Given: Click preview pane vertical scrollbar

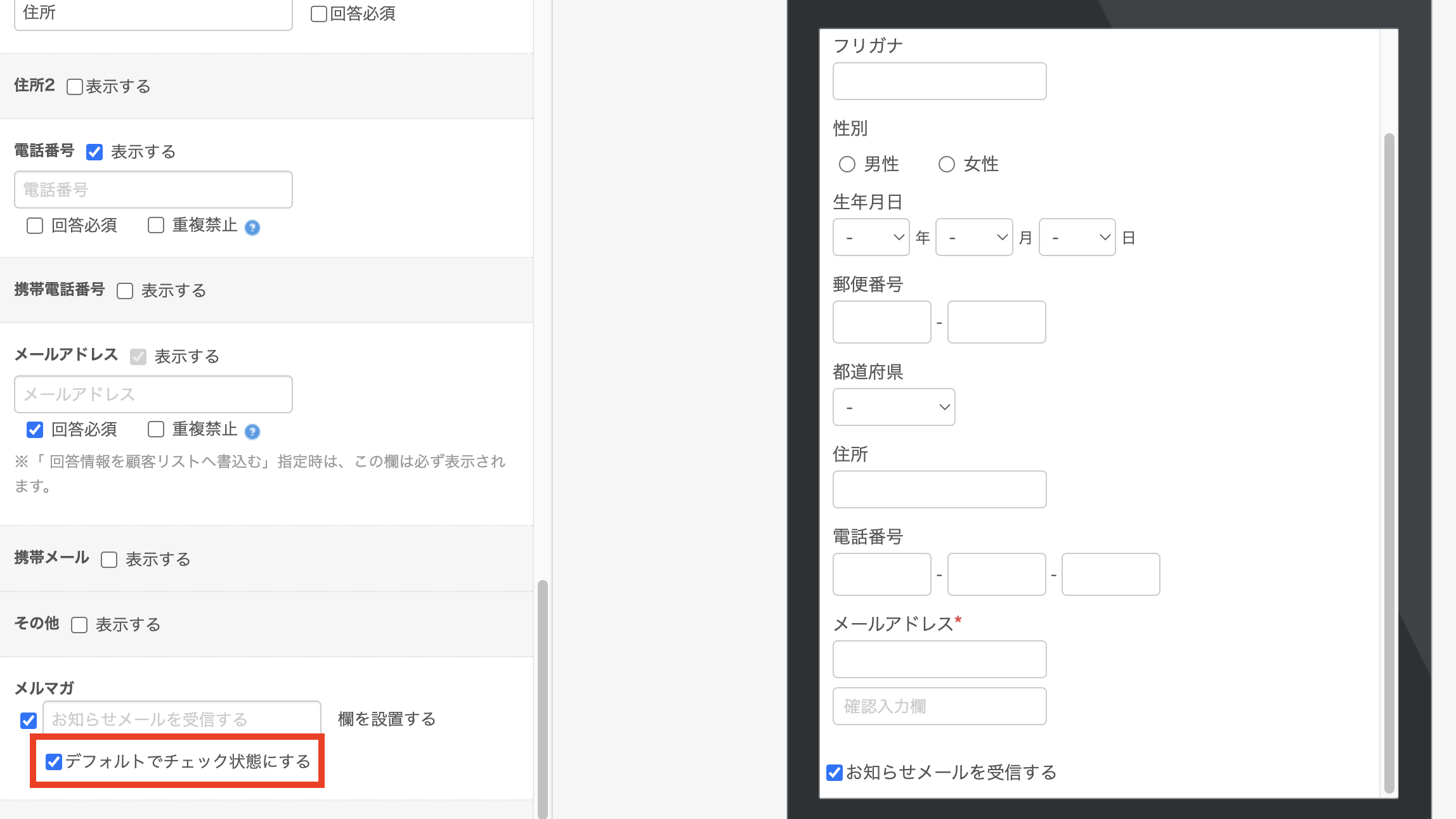Looking at the screenshot, I should pyautogui.click(x=1389, y=463).
